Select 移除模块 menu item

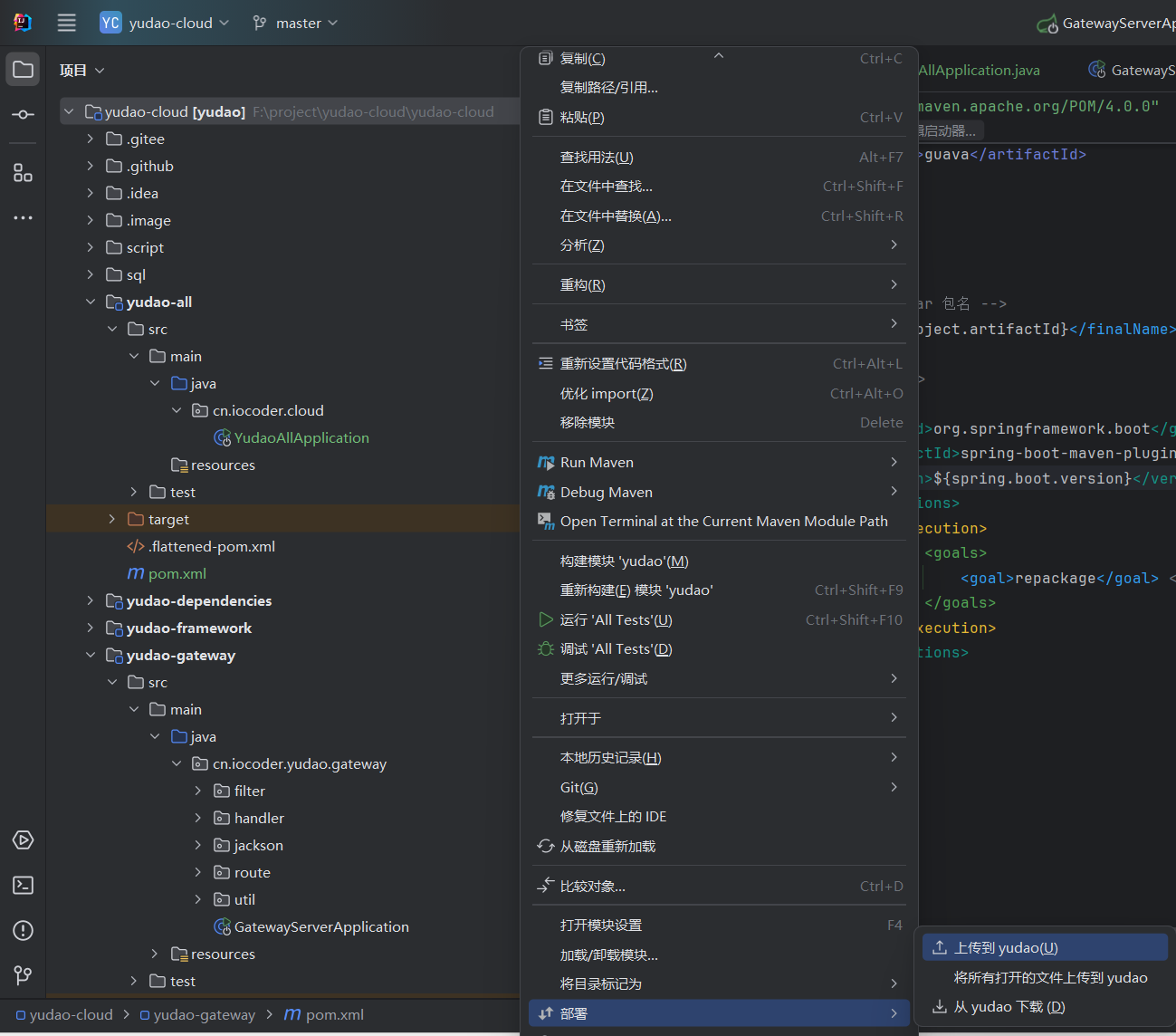pyautogui.click(x=720, y=423)
